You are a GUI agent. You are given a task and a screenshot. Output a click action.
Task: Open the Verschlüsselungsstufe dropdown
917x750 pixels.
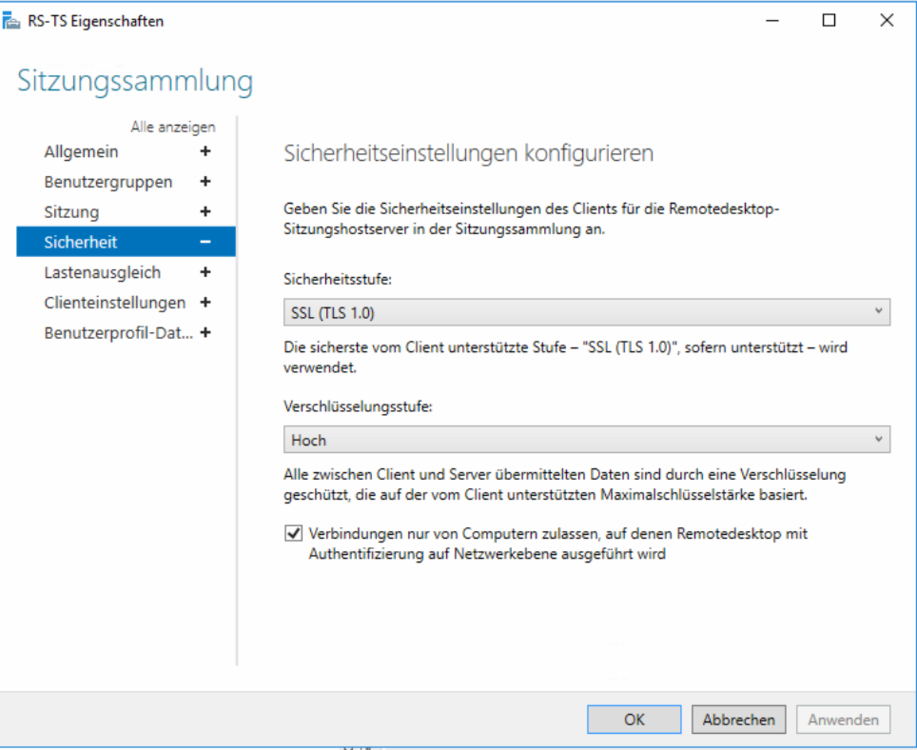pyautogui.click(x=586, y=440)
